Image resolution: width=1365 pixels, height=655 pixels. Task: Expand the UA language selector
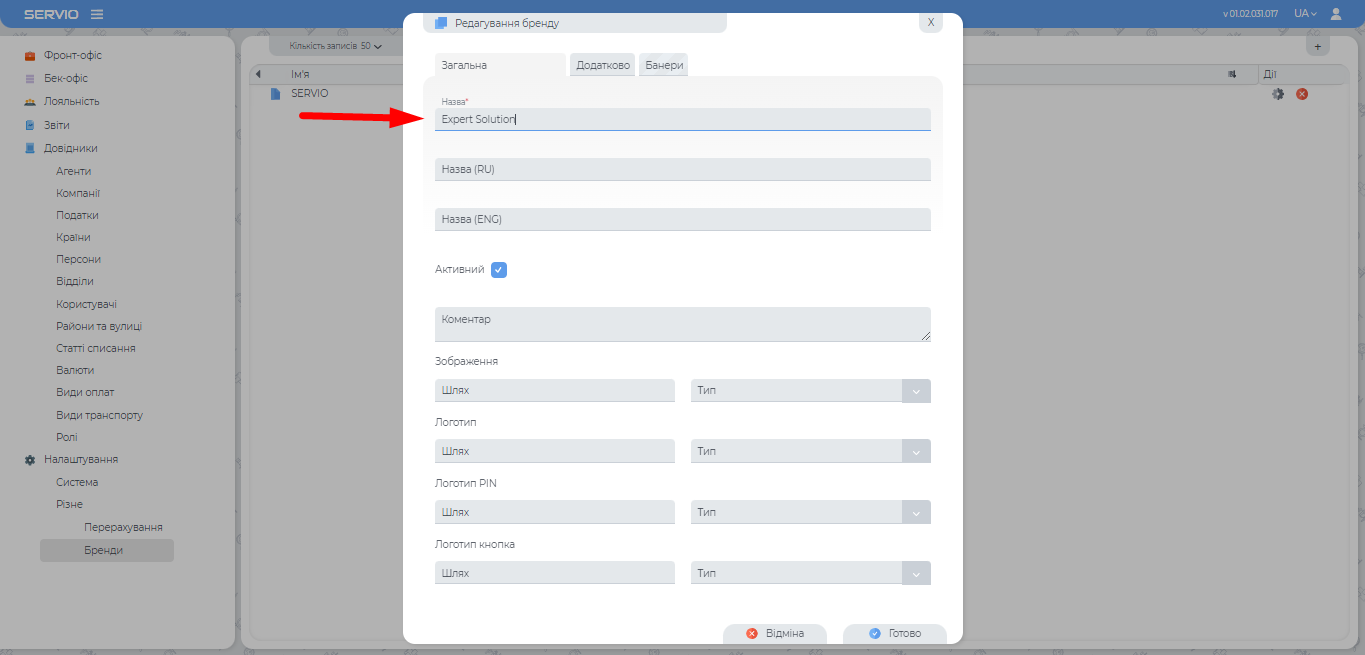coord(1305,14)
